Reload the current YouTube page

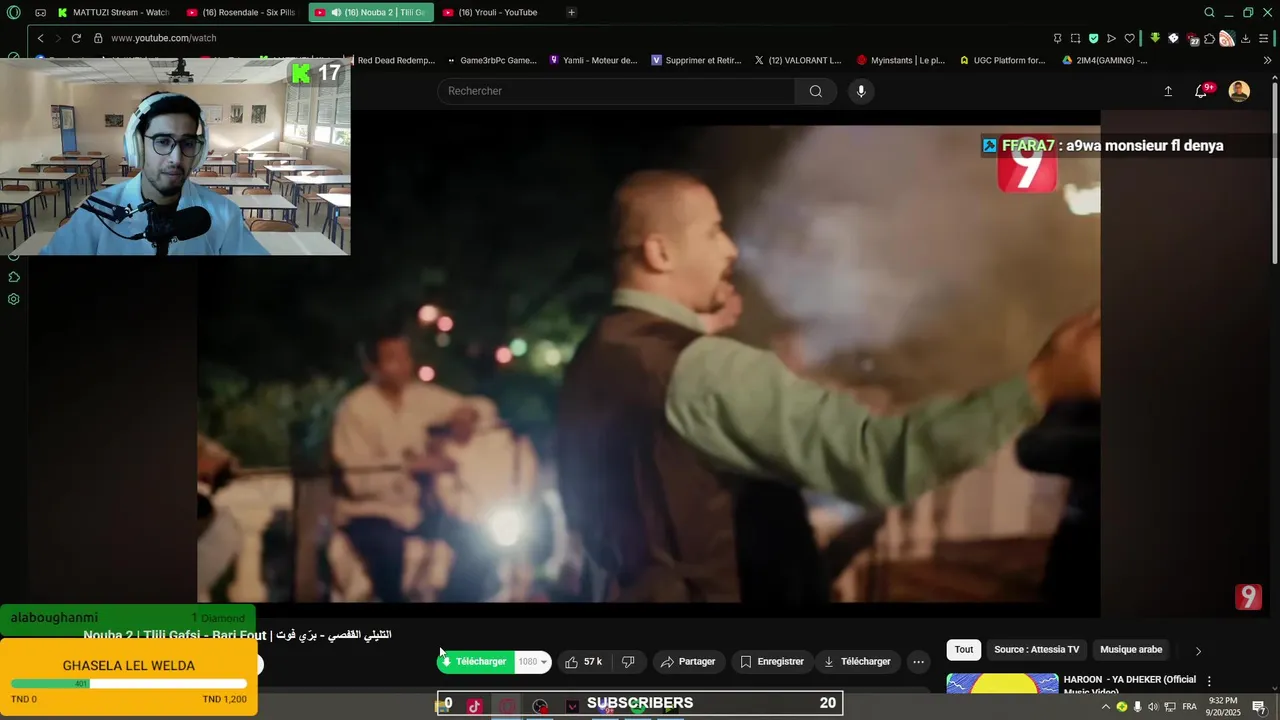click(76, 38)
